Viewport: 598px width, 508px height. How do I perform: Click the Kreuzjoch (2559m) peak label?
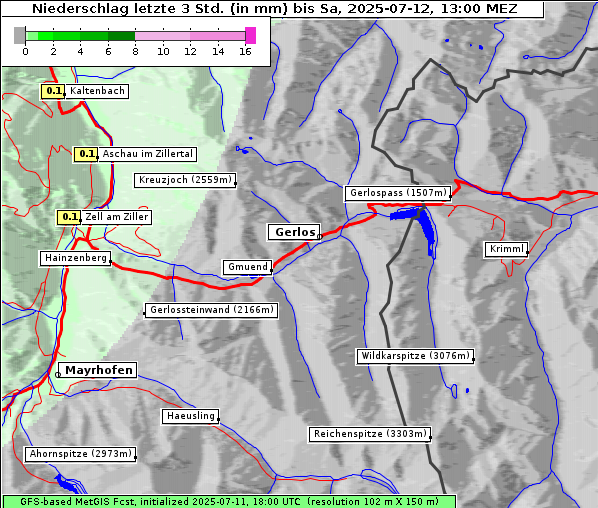tap(185, 180)
